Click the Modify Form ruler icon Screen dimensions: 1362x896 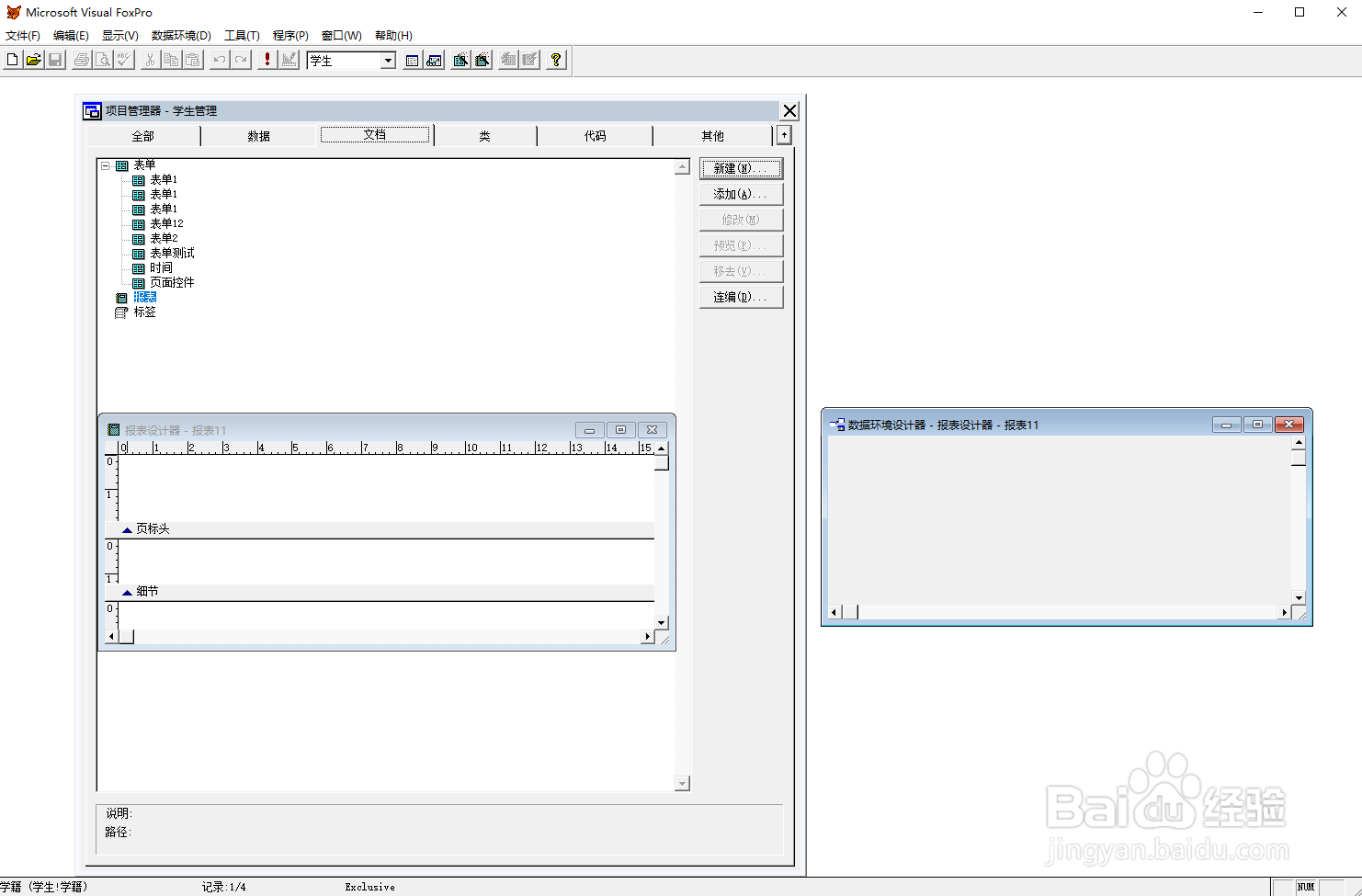(289, 60)
